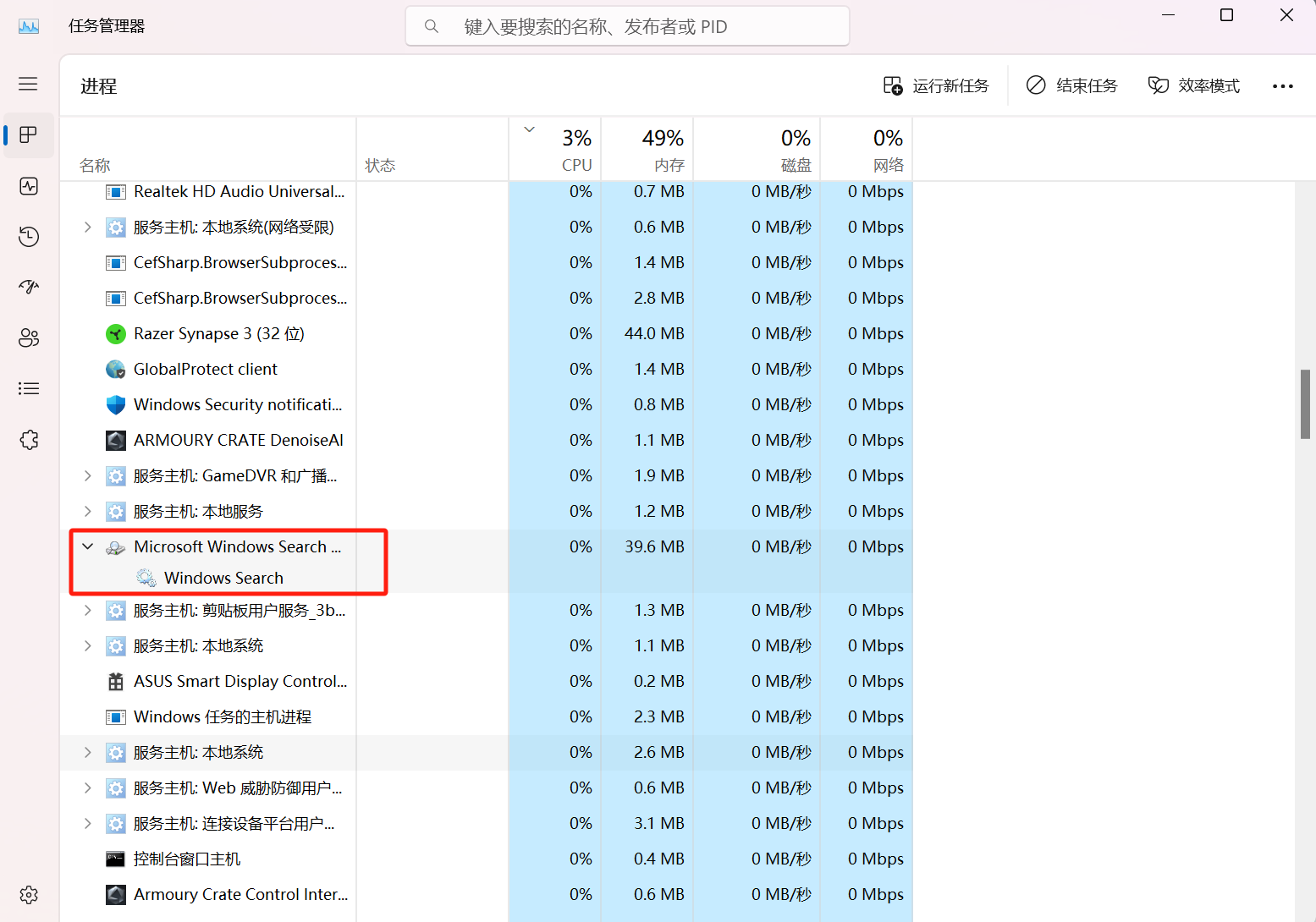The width and height of the screenshot is (1316, 922).
Task: Select the Armoury Crate Control Inter icon
Action: coord(116,895)
